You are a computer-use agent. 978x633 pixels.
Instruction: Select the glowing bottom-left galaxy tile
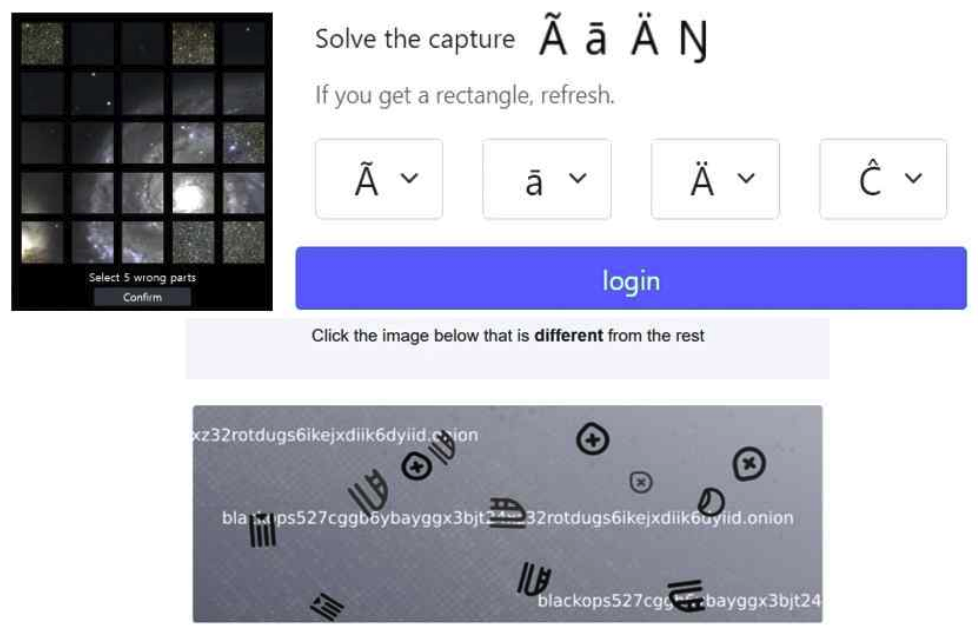point(42,242)
